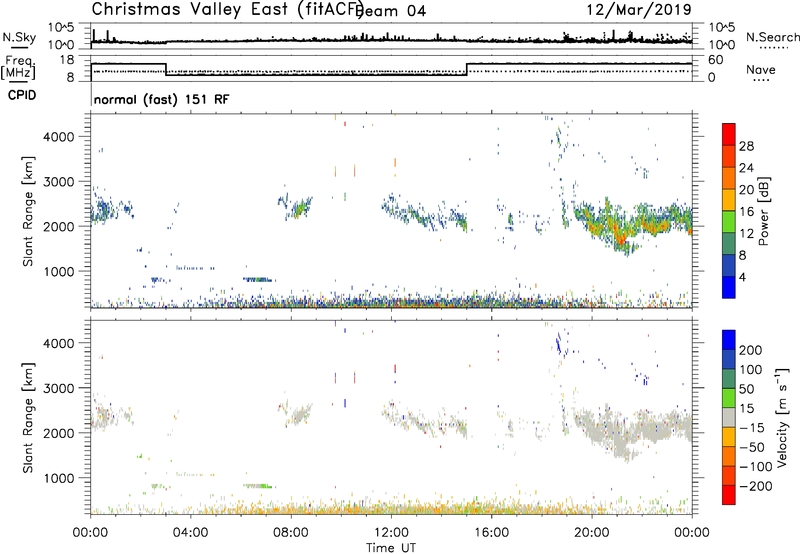
Task: Click the '1000' tick on the velocity panel
Action: coord(59,478)
